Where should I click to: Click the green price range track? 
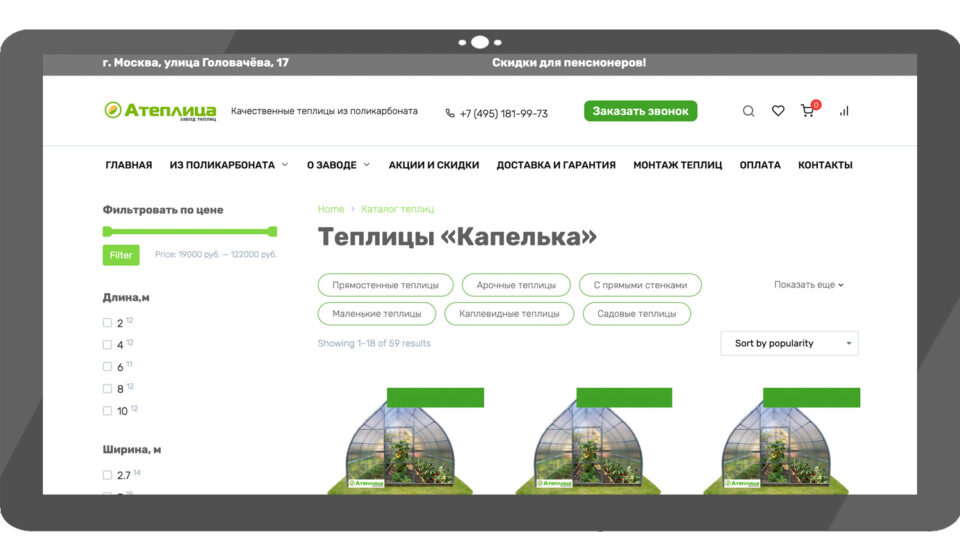190,231
